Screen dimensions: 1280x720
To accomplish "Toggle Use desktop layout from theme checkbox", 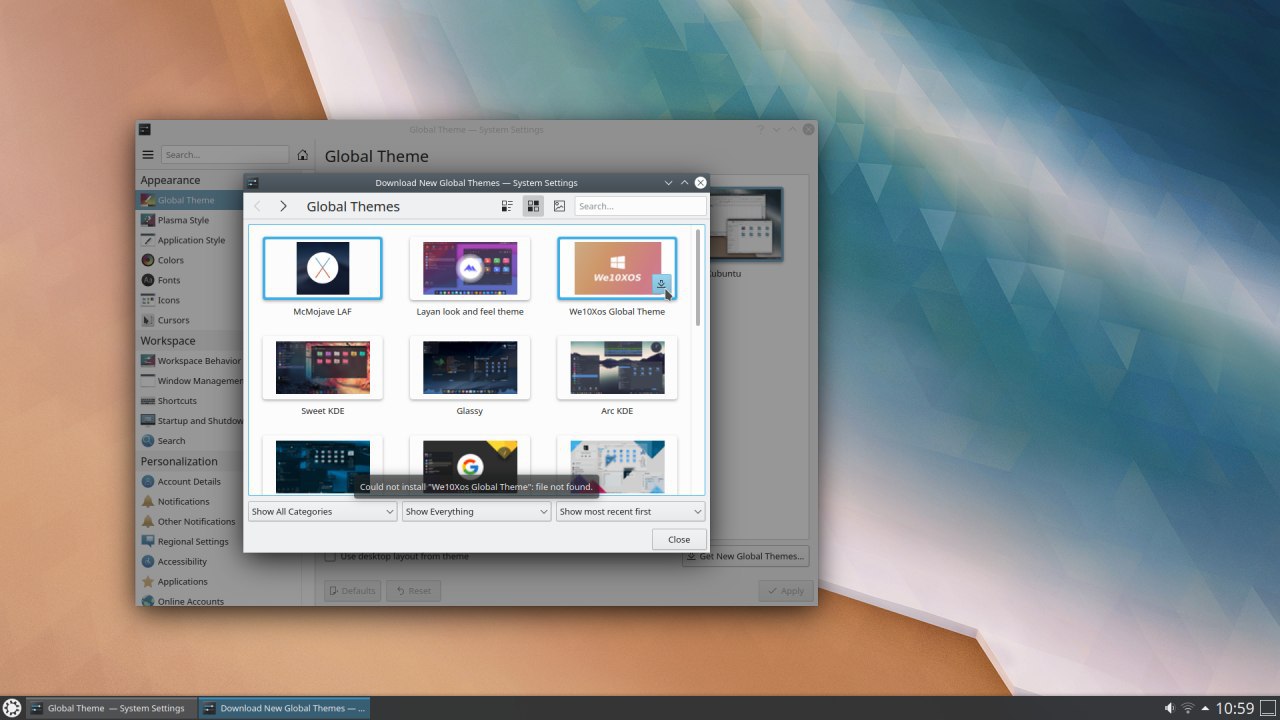I will (330, 556).
